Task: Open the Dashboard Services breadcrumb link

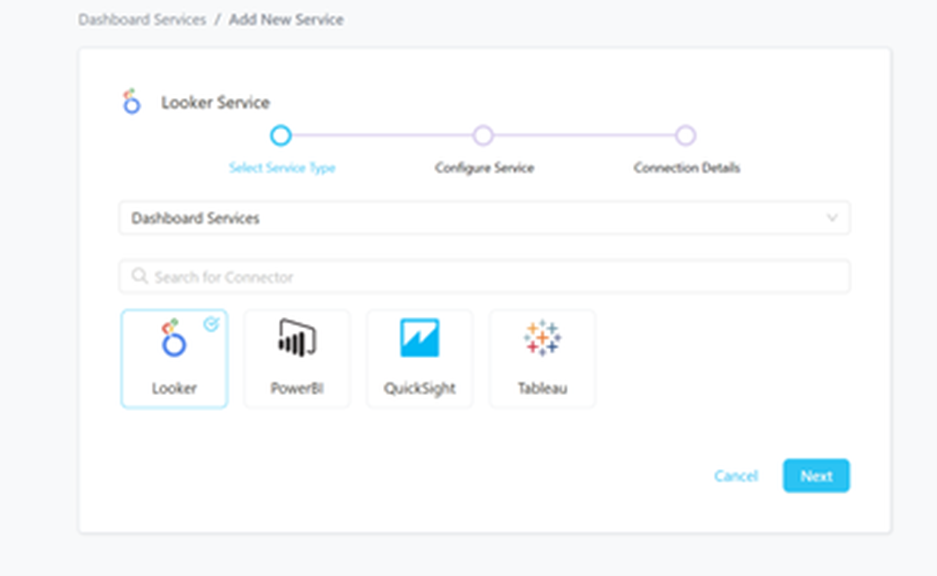Action: click(142, 19)
